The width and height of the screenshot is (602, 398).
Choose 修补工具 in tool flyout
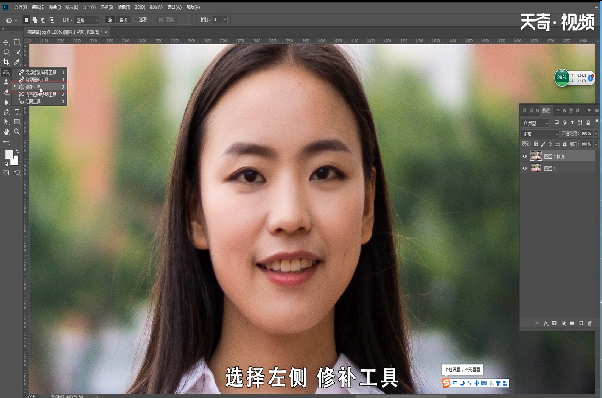coord(40,87)
